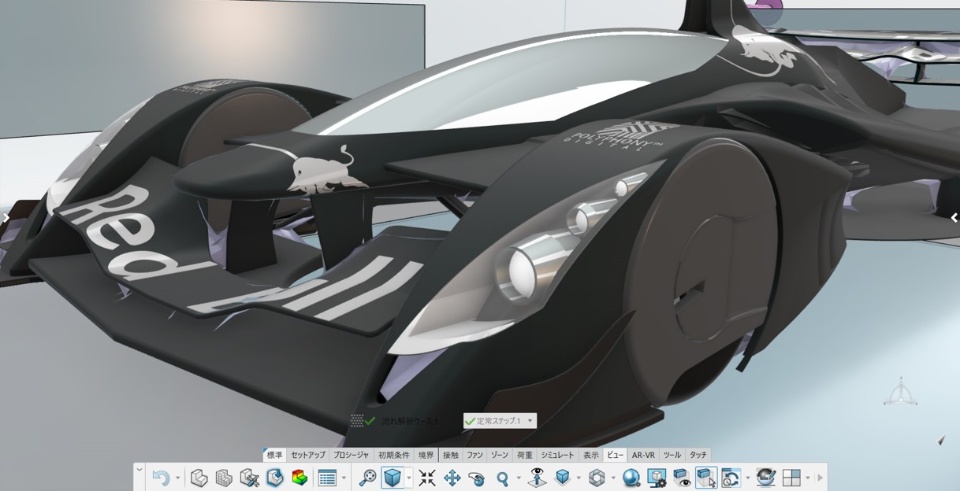Switch to the ゾーン tab
The height and width of the screenshot is (491, 960).
[x=500, y=455]
